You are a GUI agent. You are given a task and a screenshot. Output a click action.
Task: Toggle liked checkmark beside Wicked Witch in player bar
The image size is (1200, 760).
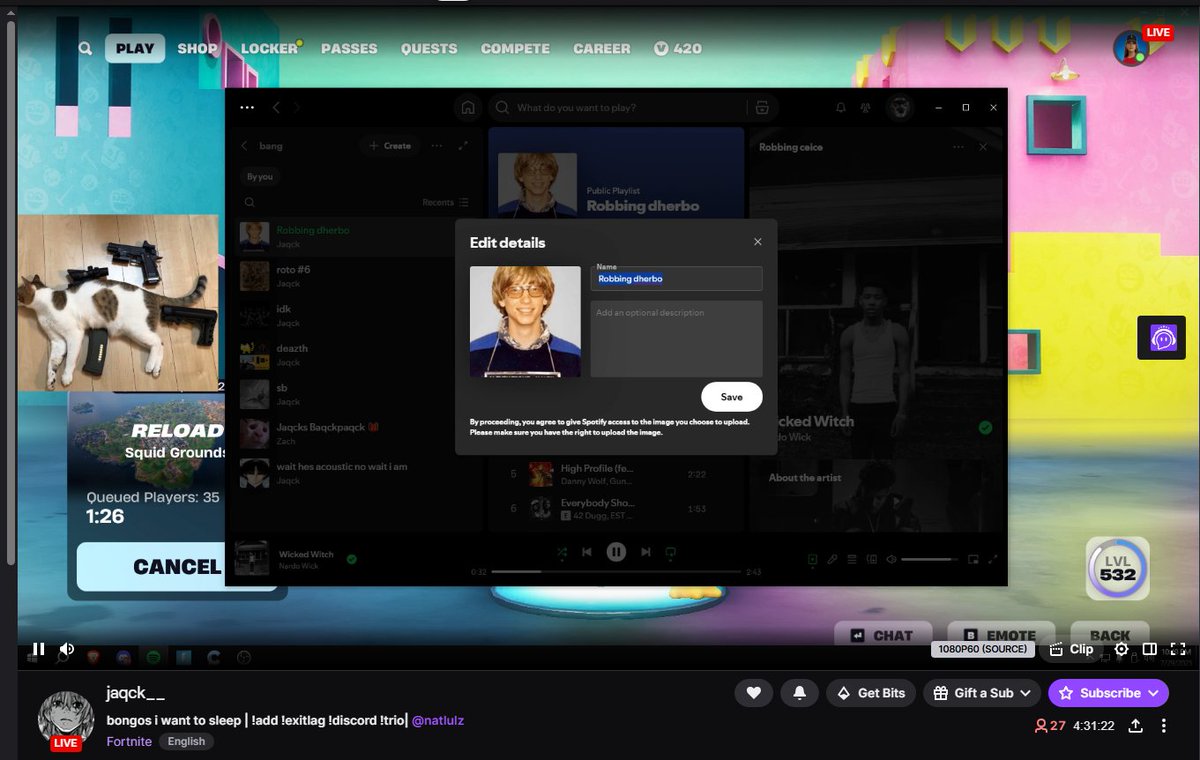pyautogui.click(x=352, y=559)
